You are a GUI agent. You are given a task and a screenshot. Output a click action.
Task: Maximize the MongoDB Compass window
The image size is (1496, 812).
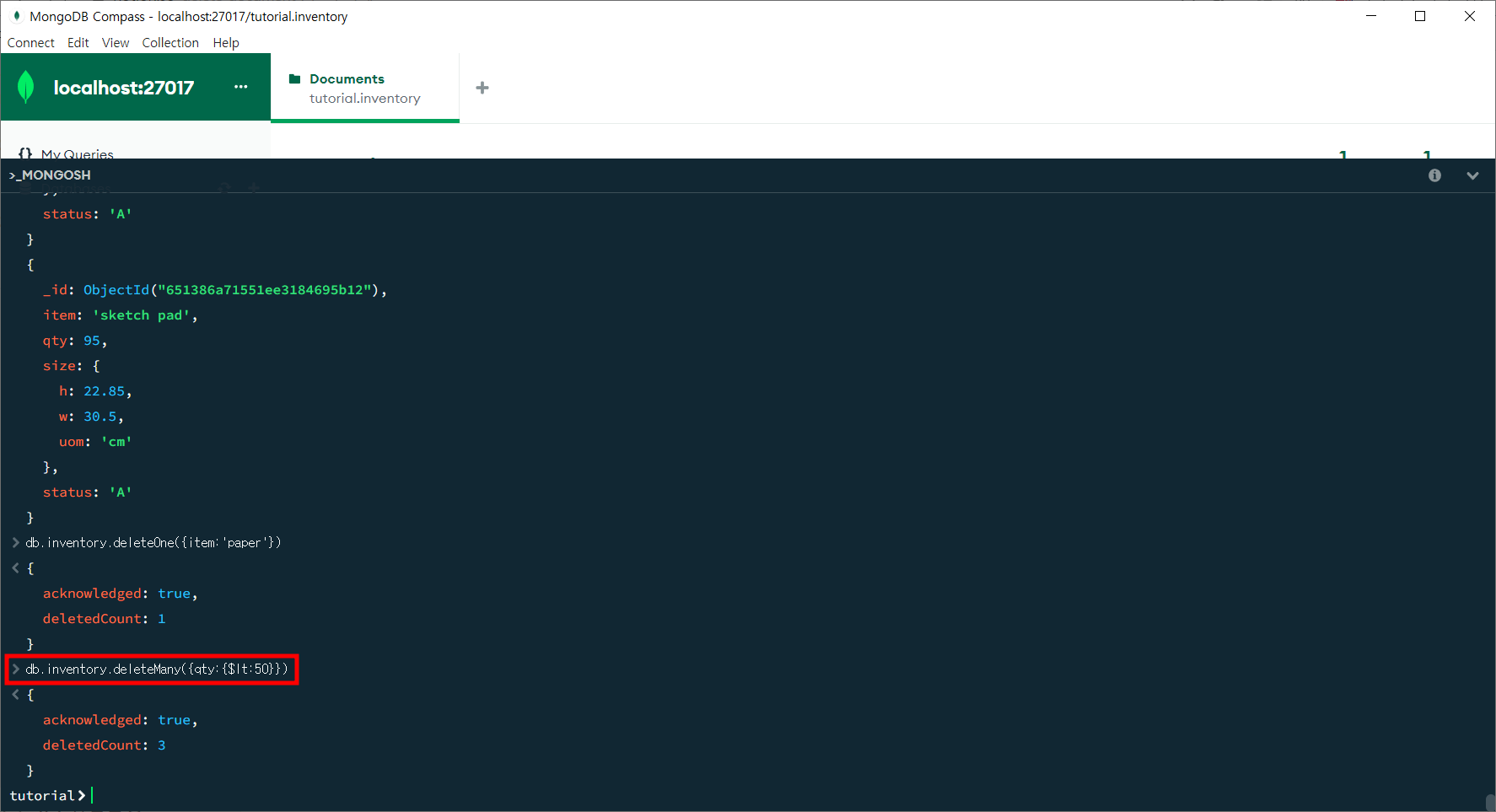tap(1420, 16)
